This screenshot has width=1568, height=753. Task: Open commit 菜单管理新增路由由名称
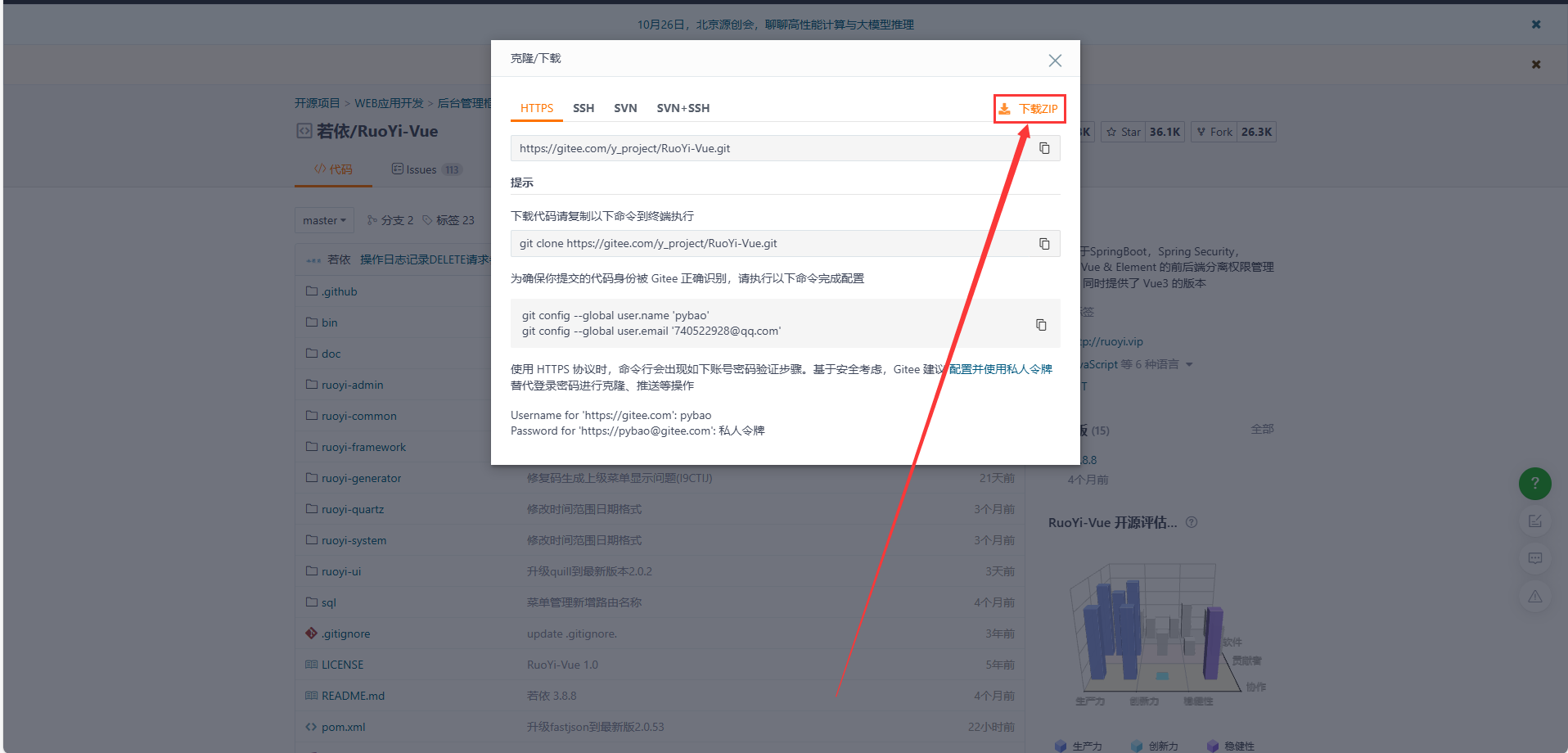(x=583, y=602)
